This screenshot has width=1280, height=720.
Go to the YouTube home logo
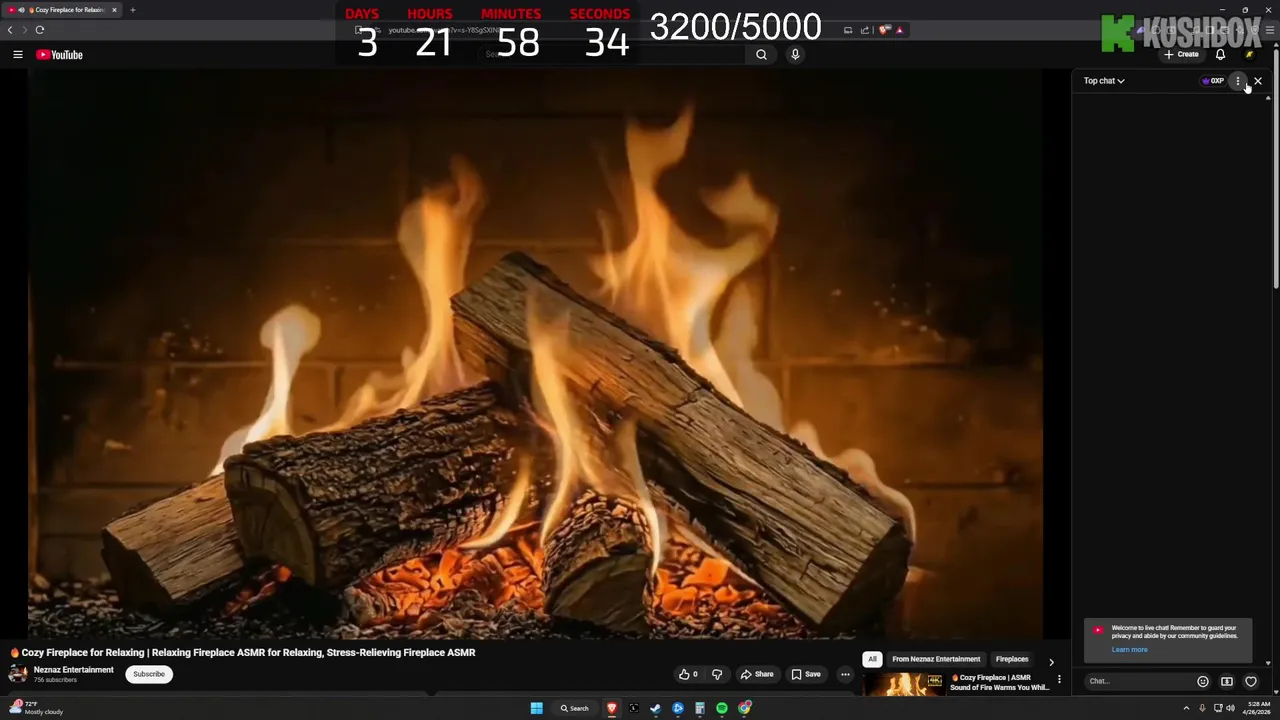59,55
